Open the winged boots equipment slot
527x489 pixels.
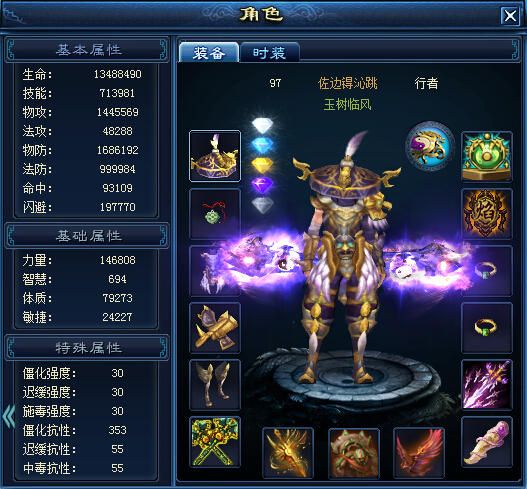(215, 385)
